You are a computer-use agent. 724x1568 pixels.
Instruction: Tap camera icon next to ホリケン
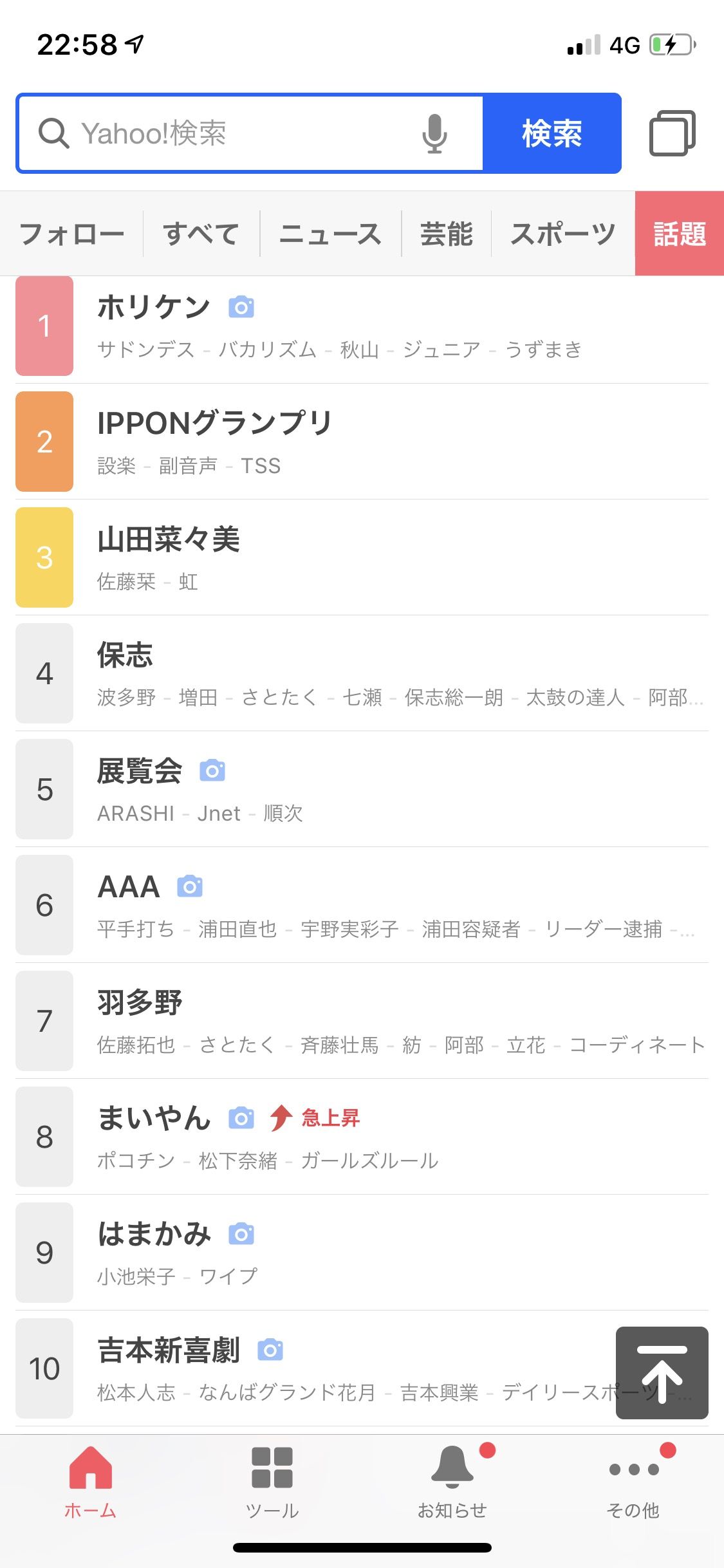coord(241,307)
